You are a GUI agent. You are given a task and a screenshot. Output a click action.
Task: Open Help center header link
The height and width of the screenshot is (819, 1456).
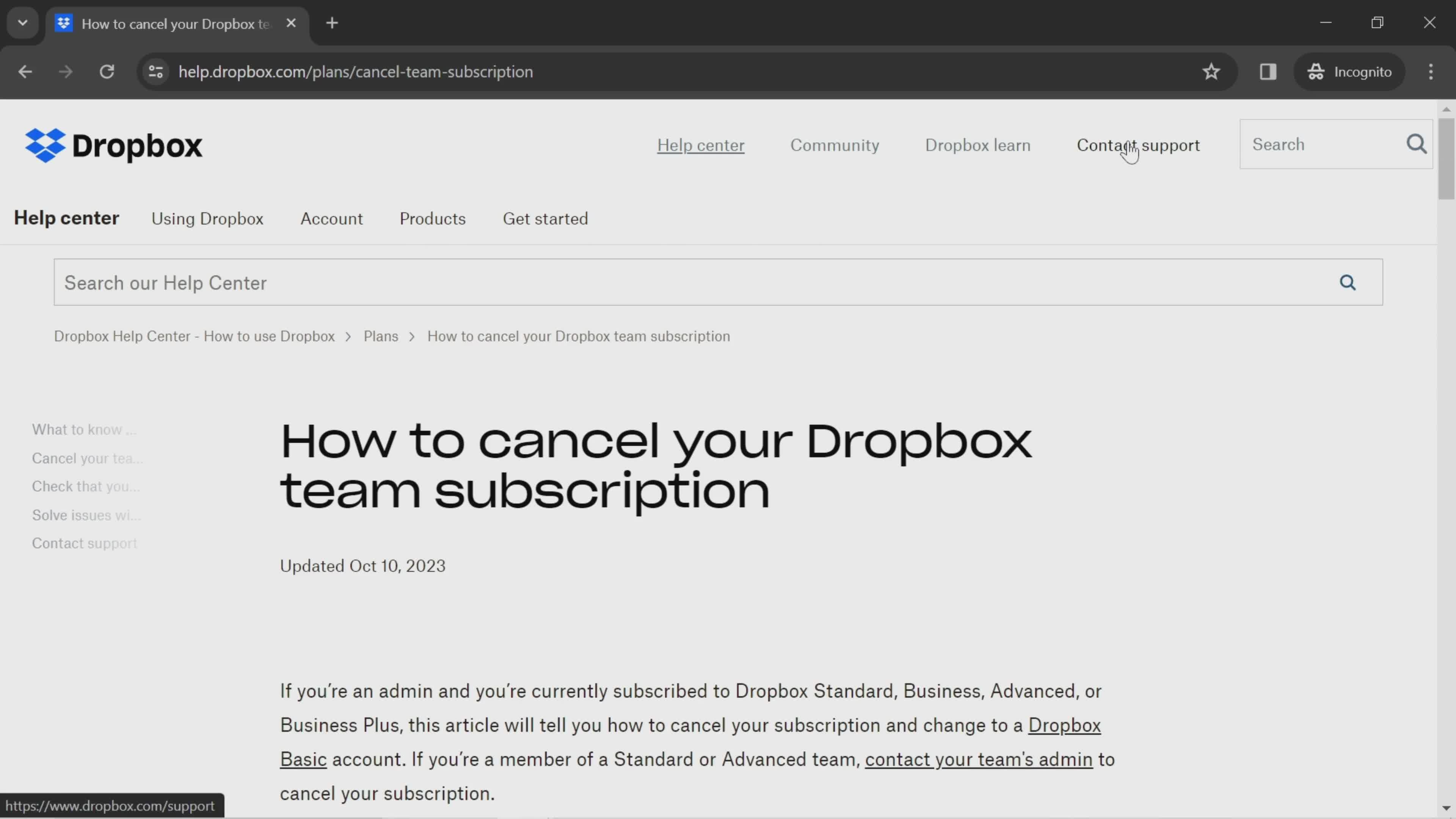pos(700,145)
